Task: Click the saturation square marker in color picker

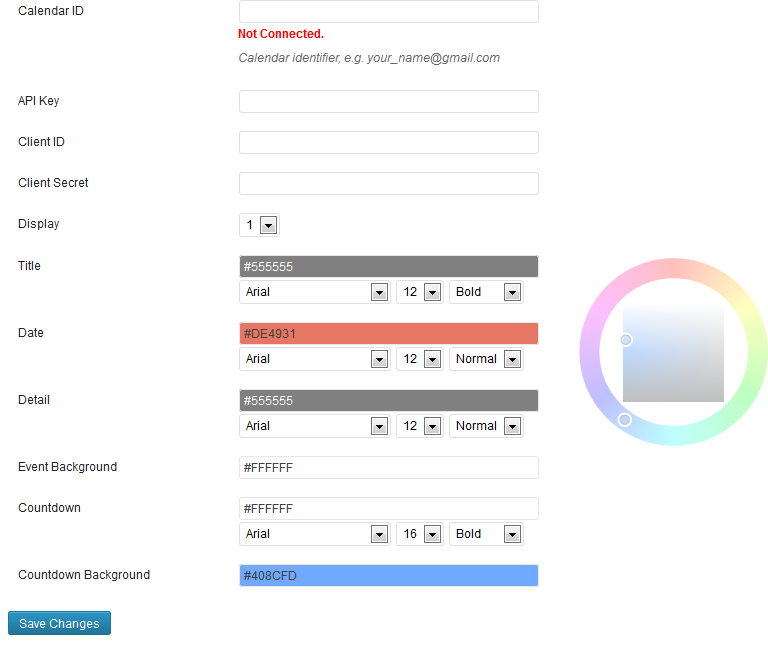Action: point(625,340)
